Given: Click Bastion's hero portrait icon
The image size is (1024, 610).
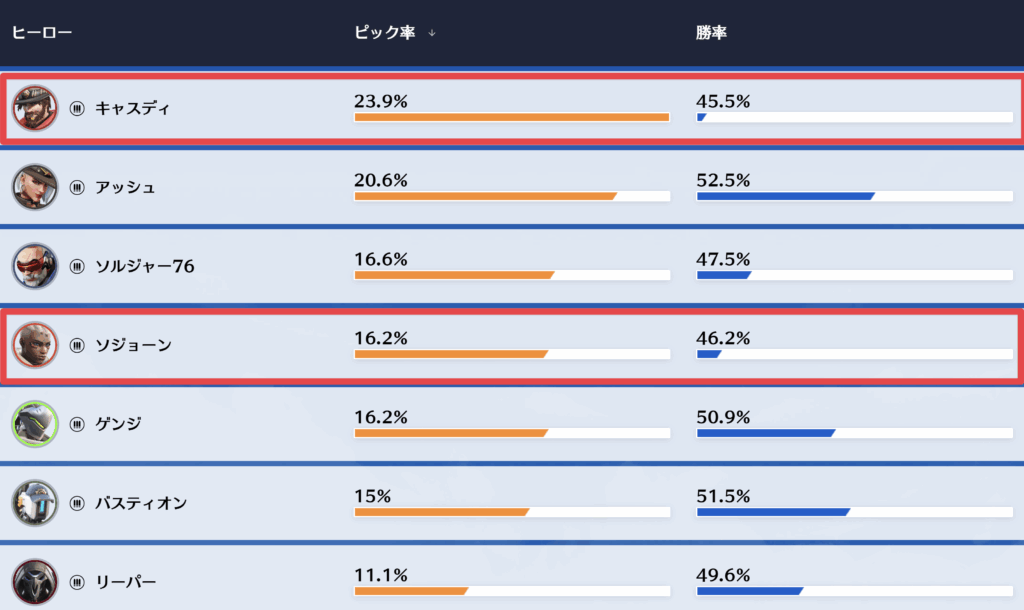Looking at the screenshot, I should (x=35, y=503).
